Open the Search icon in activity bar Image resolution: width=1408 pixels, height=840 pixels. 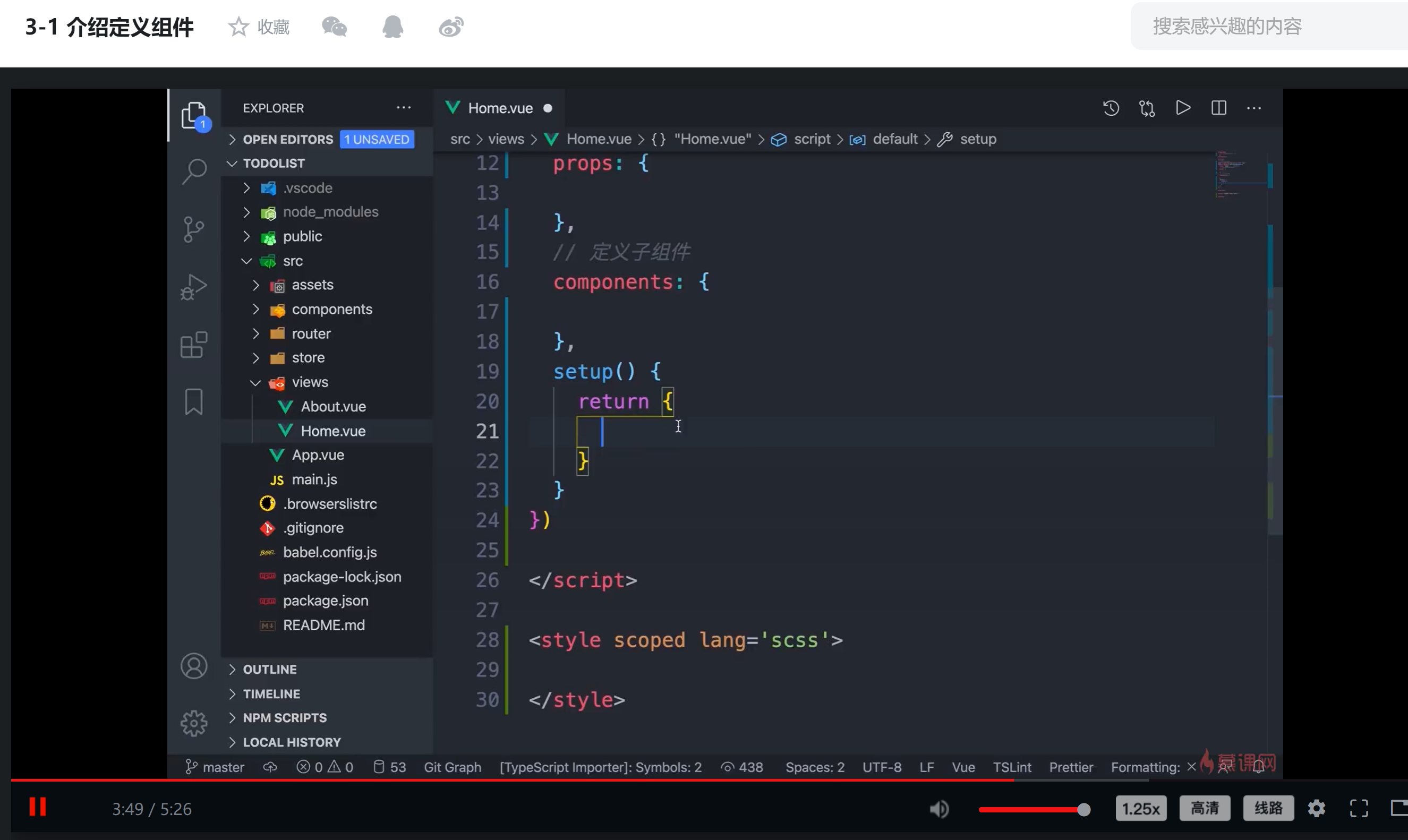click(x=194, y=171)
